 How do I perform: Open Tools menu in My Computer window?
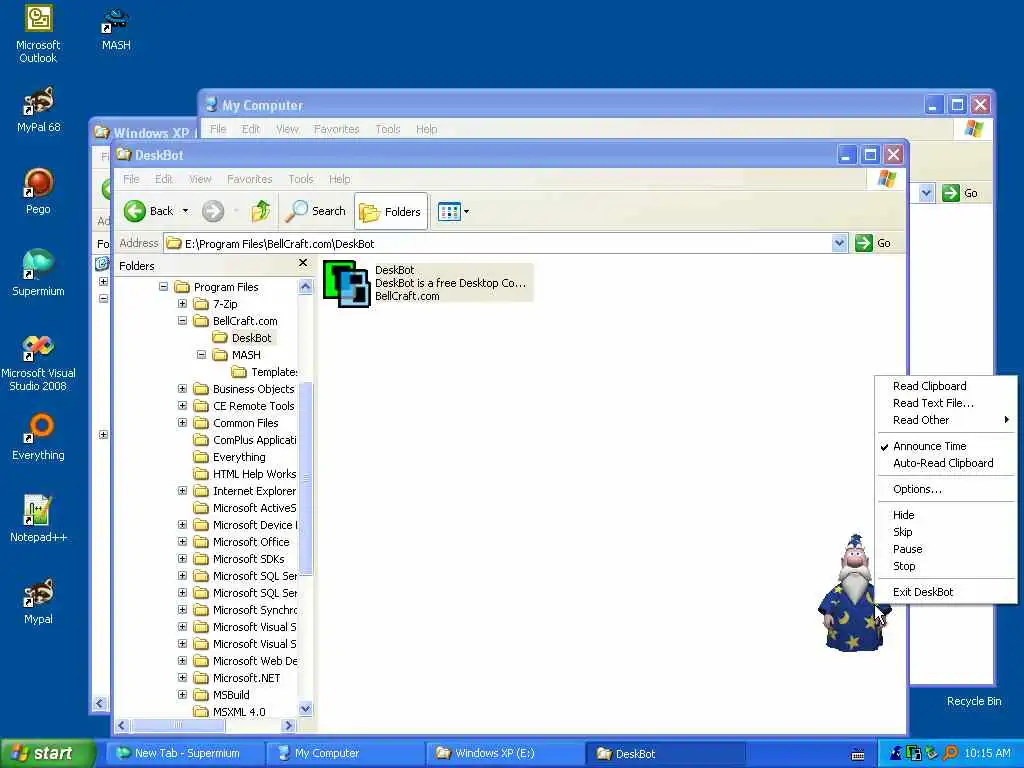pyautogui.click(x=387, y=129)
